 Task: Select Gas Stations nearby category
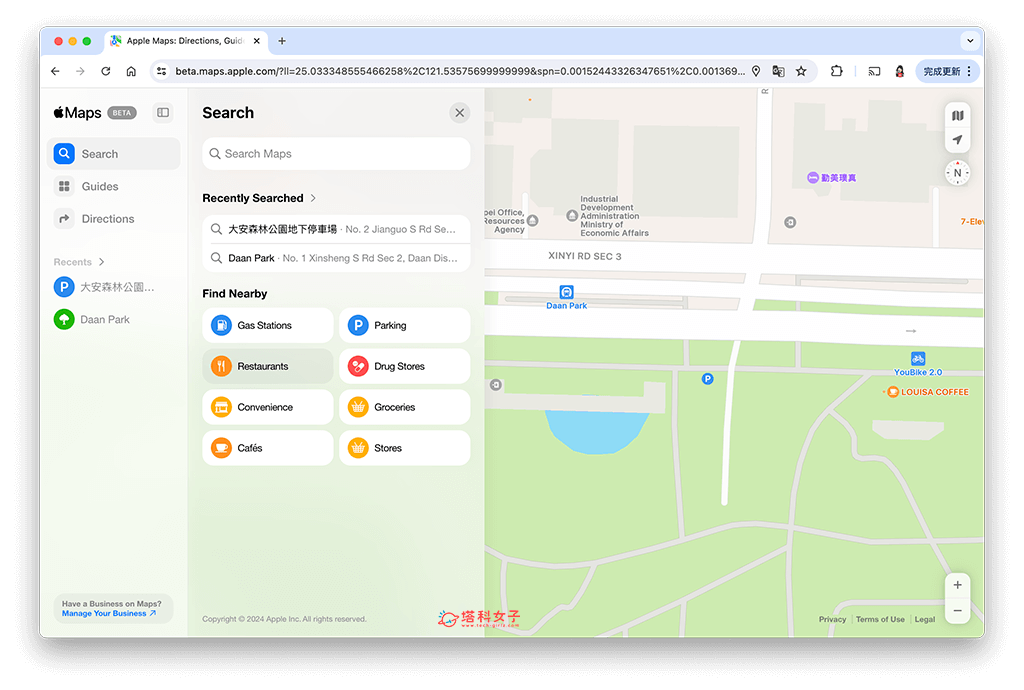pos(268,326)
